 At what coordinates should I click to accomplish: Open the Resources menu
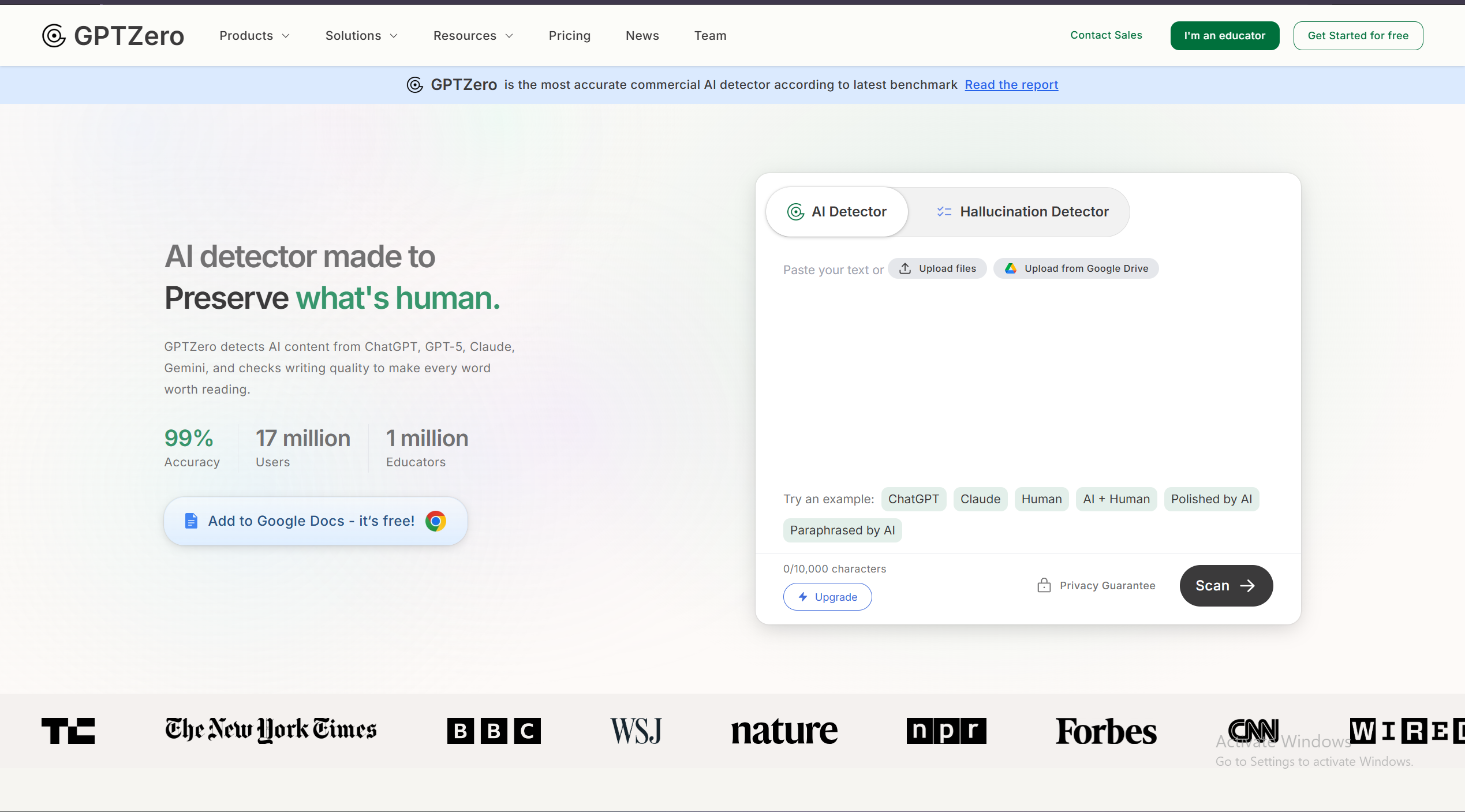point(473,36)
